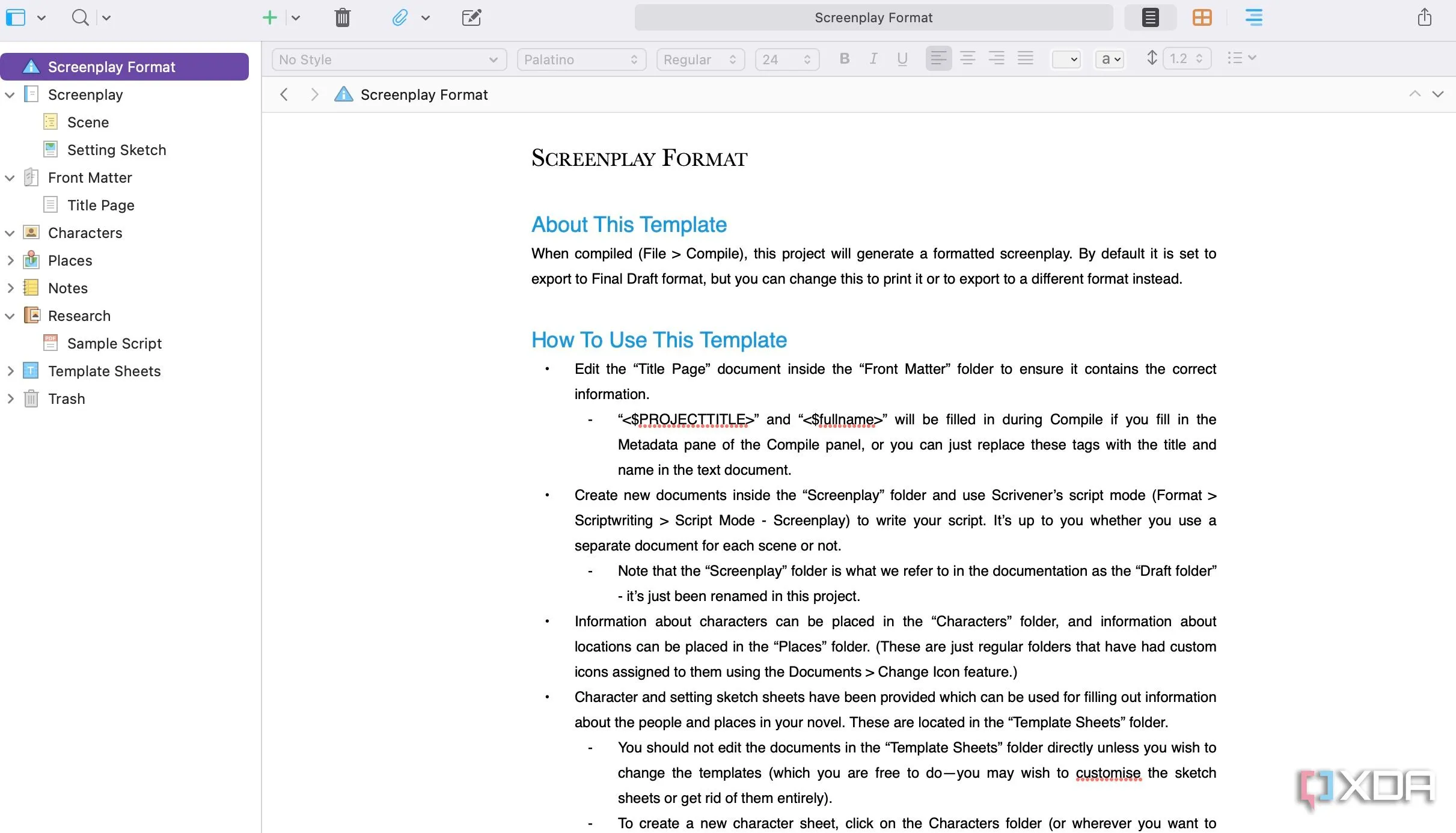Click the share export icon

[x=1425, y=17]
